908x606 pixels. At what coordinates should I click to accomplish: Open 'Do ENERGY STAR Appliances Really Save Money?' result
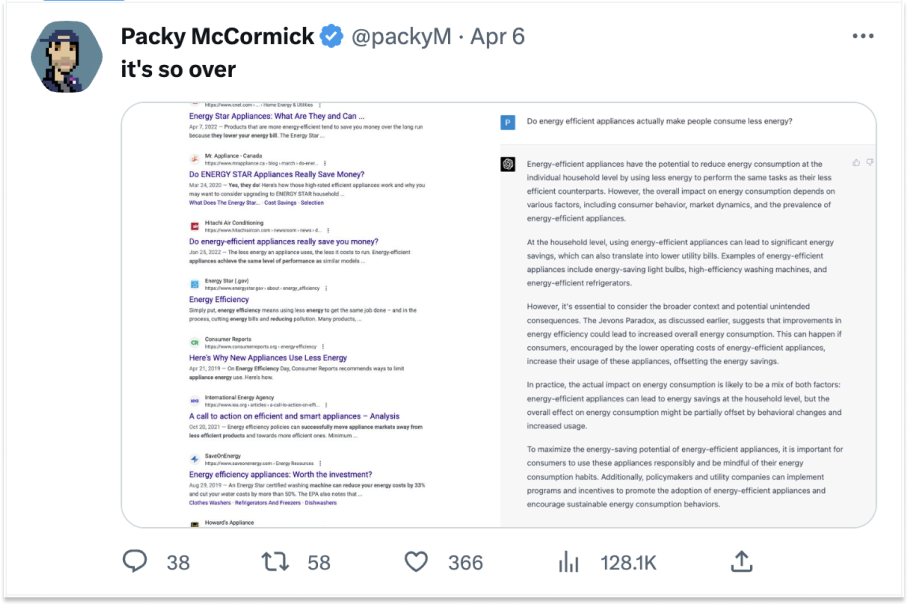click(276, 174)
